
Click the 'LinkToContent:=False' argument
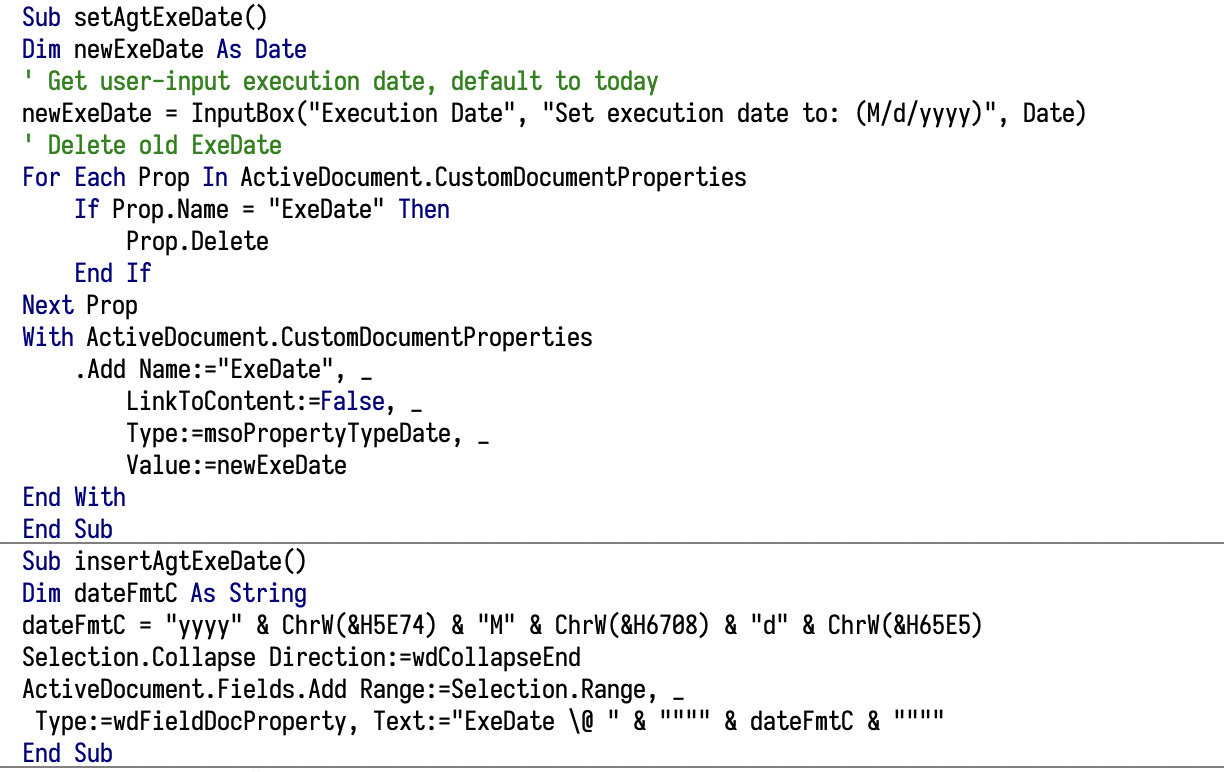[256, 401]
